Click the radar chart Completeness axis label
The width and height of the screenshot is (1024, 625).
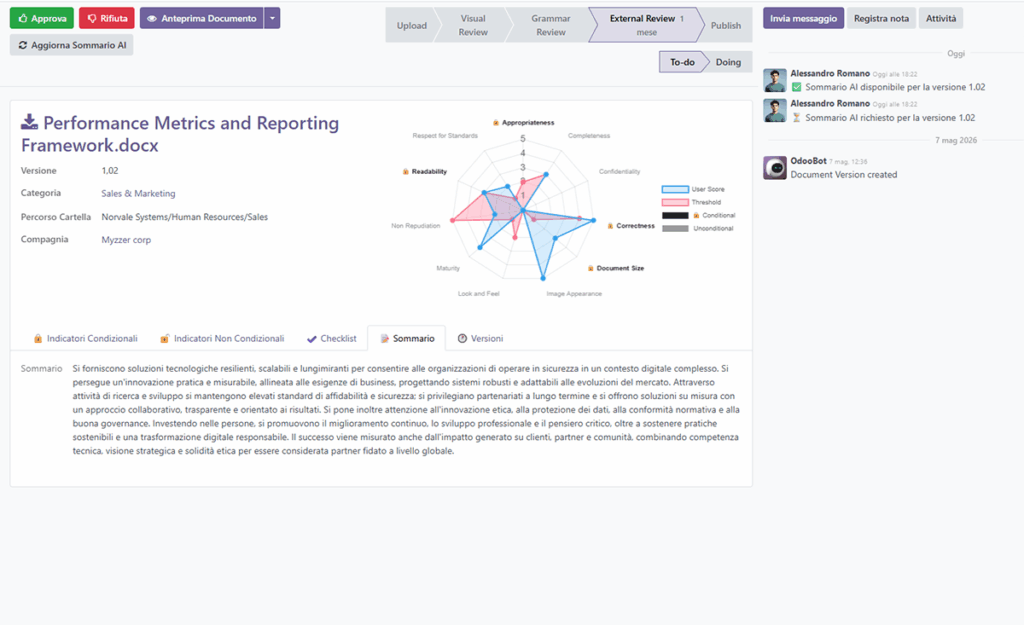(x=589, y=136)
